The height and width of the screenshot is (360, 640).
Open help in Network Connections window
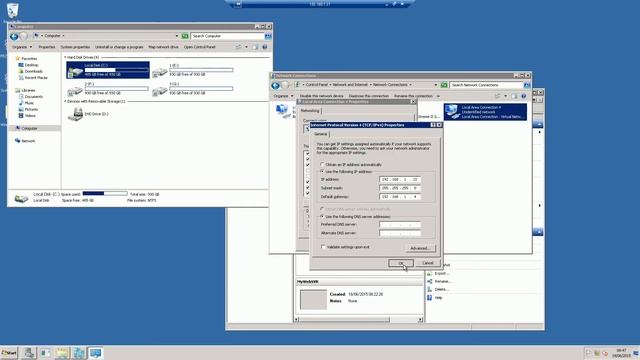(x=524, y=96)
